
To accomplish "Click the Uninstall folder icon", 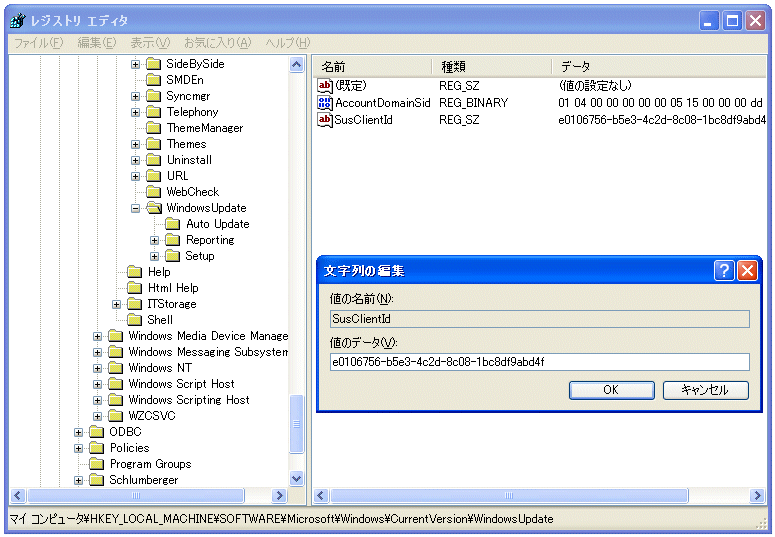I will (x=154, y=160).
